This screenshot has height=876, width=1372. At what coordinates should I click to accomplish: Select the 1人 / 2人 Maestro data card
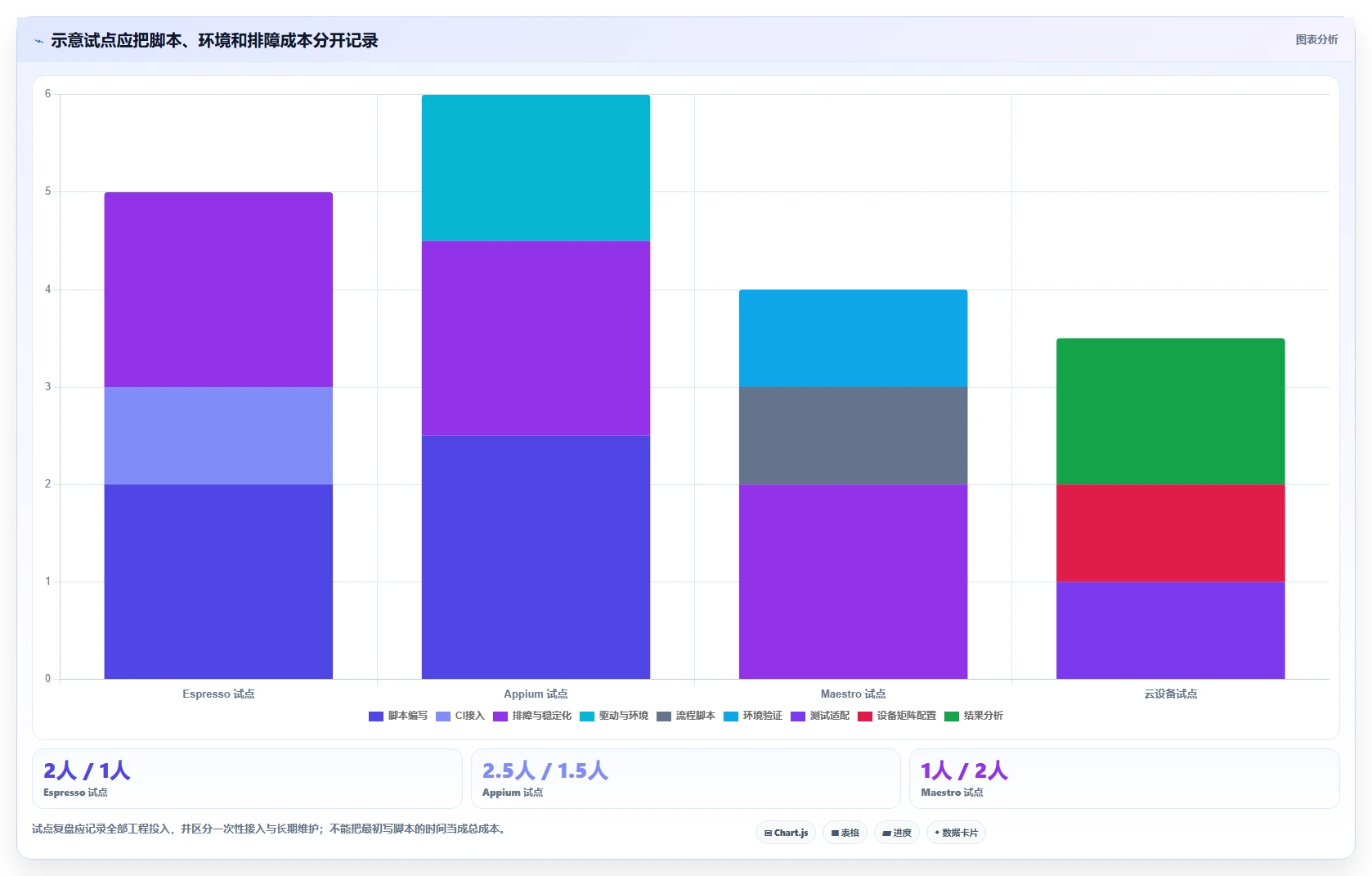pyautogui.click(x=1124, y=779)
